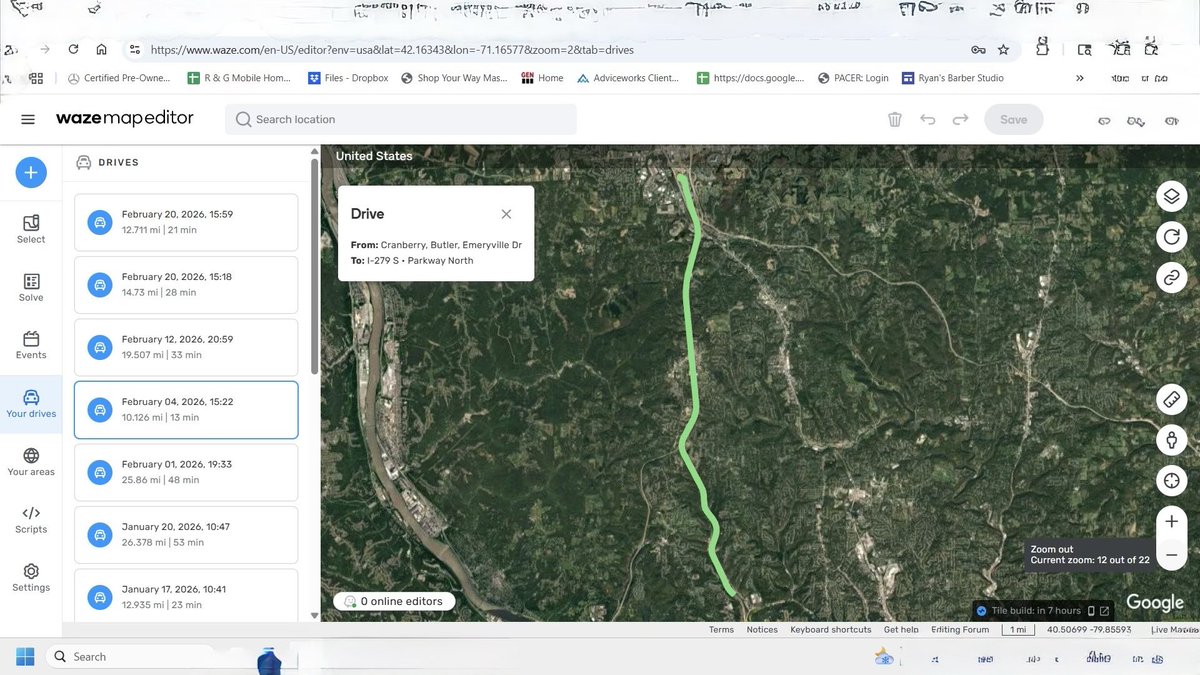The width and height of the screenshot is (1200, 675).
Task: Open the Settings tab
Action: [x=31, y=577]
